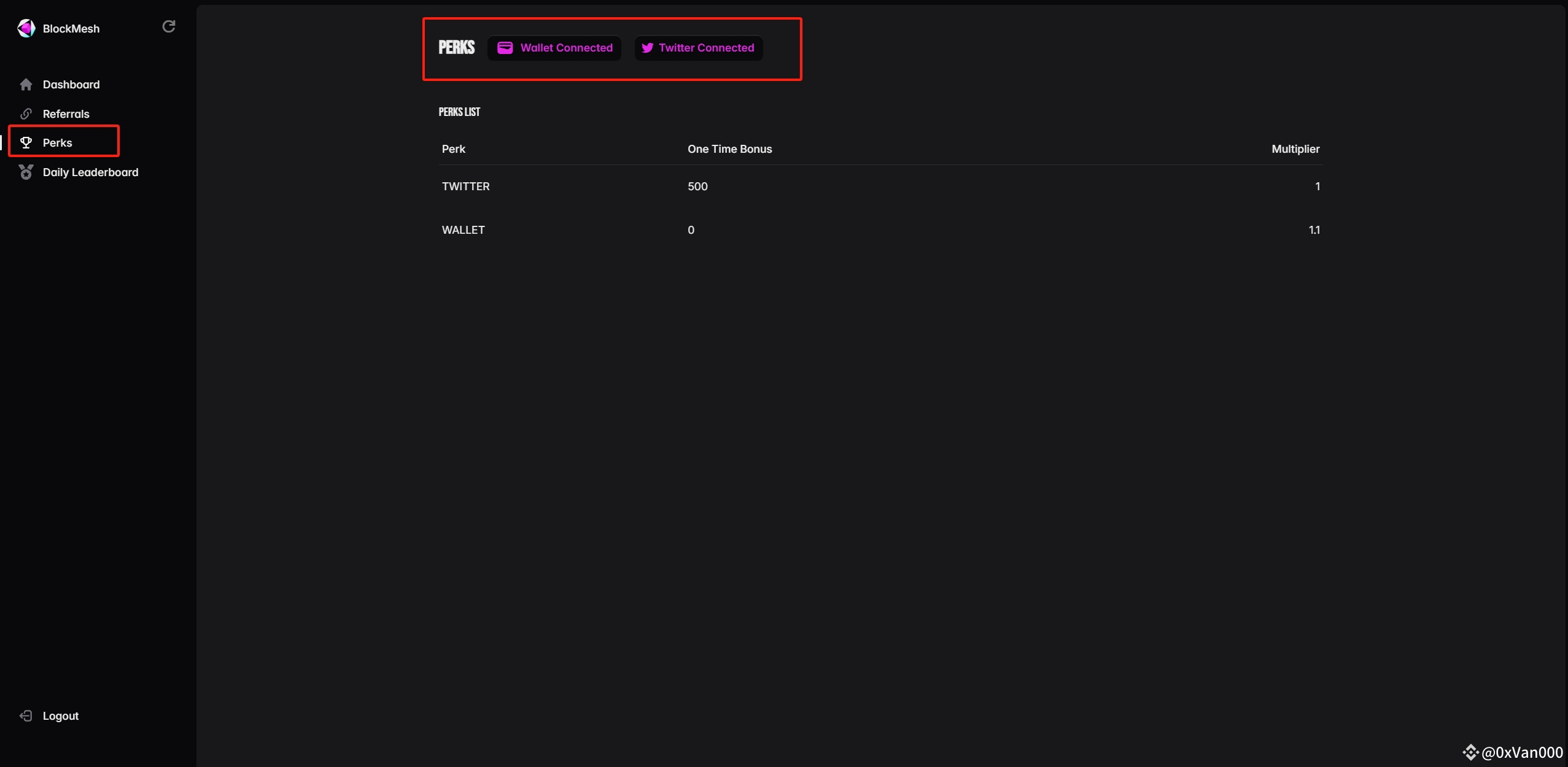Click the refresh icon beside BlockMesh

point(169,26)
